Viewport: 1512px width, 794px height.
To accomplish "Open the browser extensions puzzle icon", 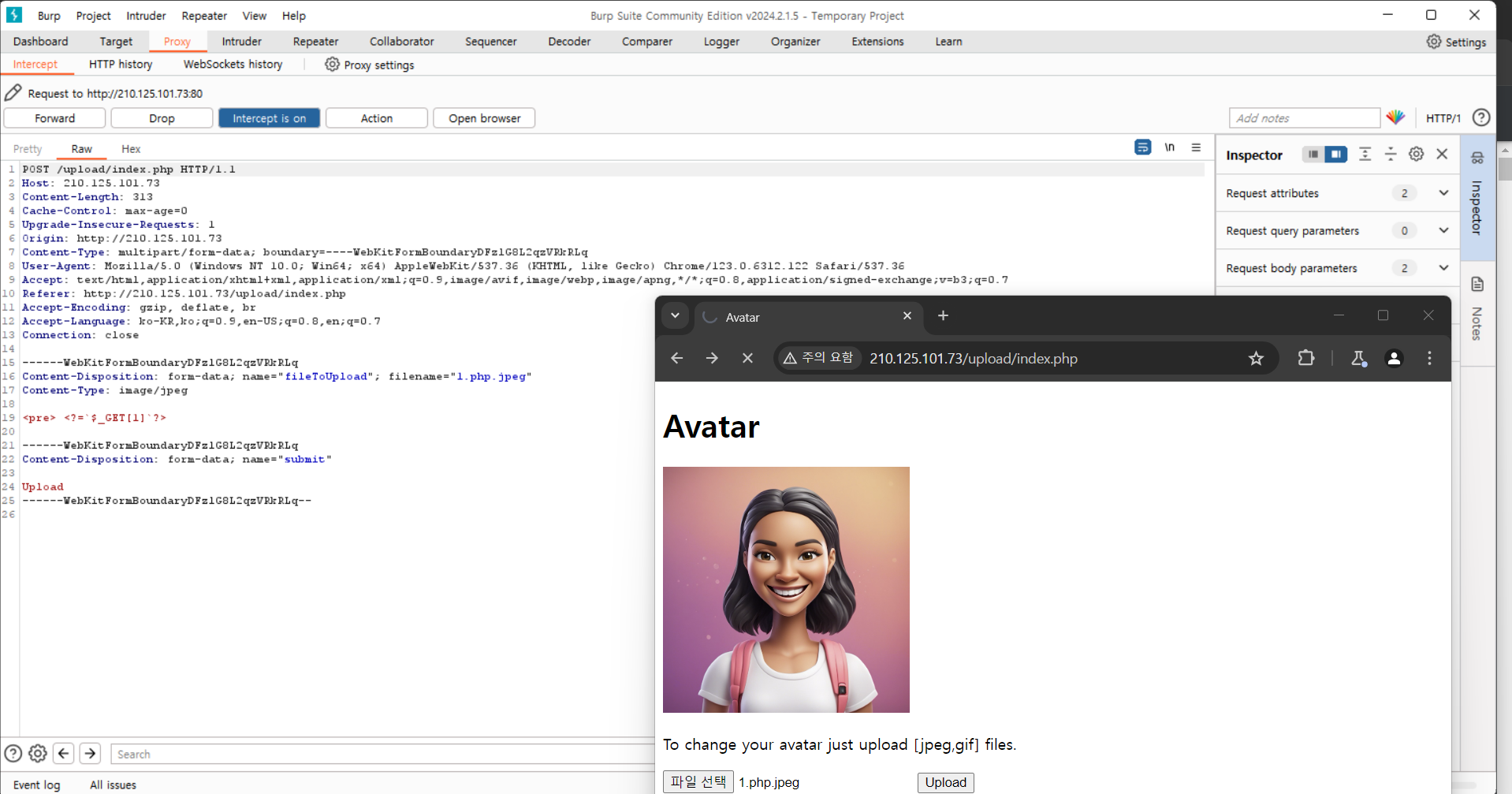I will pyautogui.click(x=1306, y=358).
